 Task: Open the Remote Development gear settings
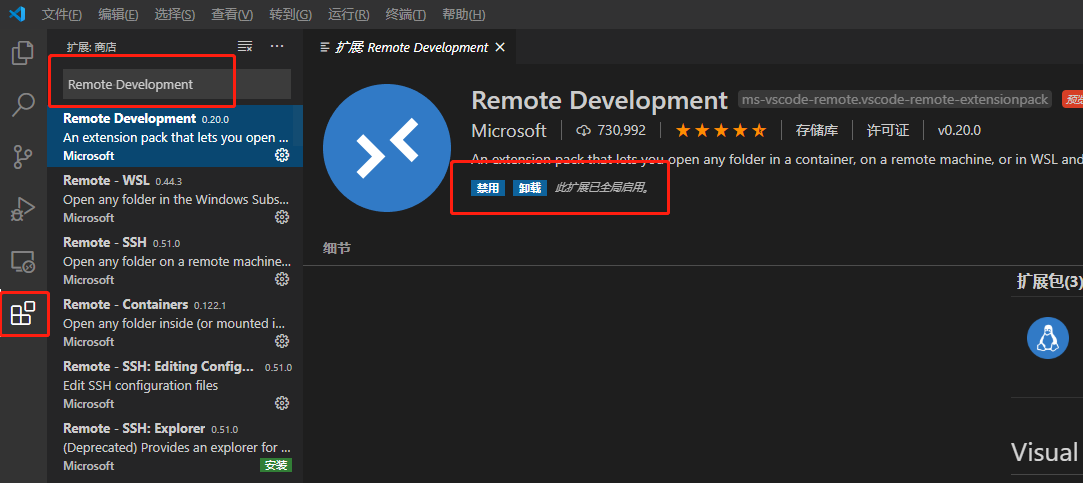(x=282, y=155)
